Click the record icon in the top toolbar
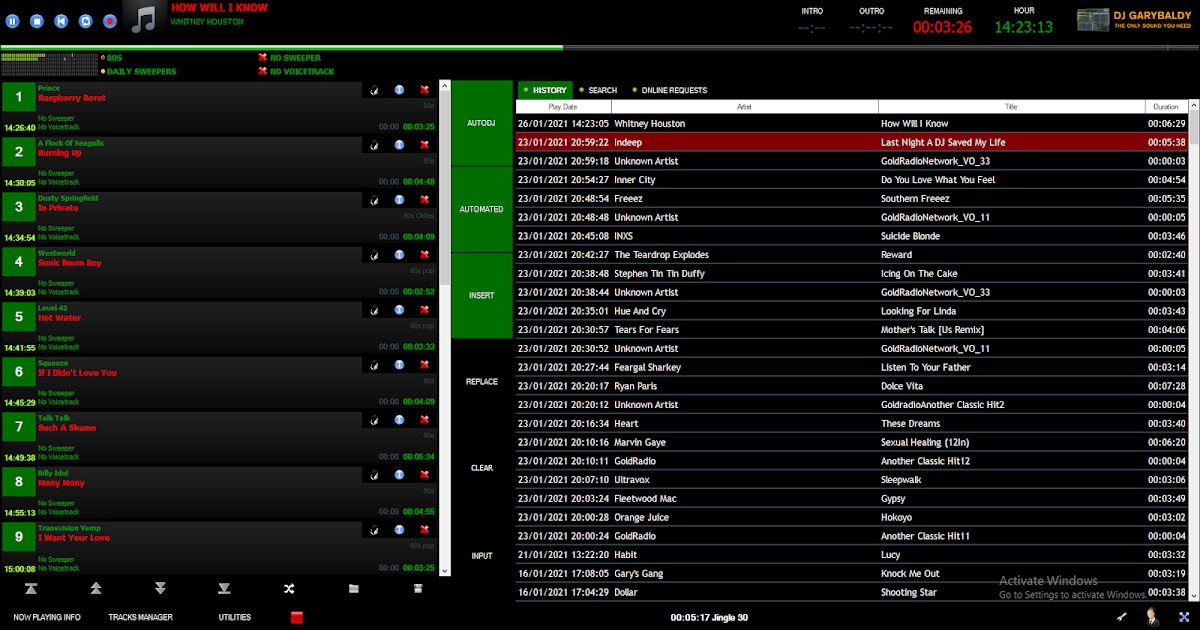 (110, 20)
